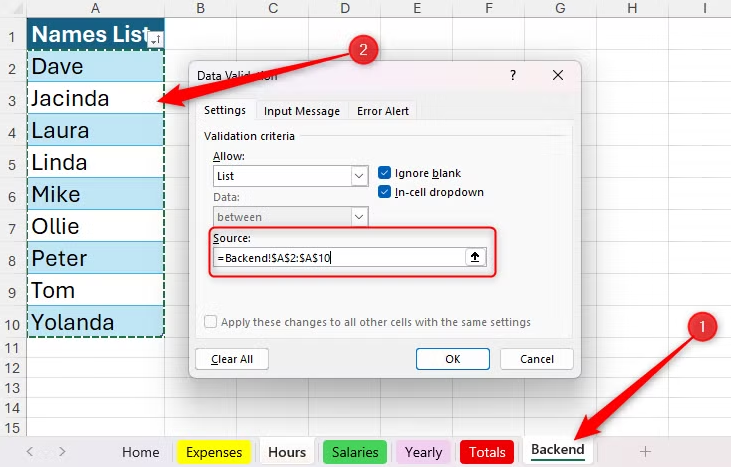Click the OK button

pyautogui.click(x=453, y=359)
